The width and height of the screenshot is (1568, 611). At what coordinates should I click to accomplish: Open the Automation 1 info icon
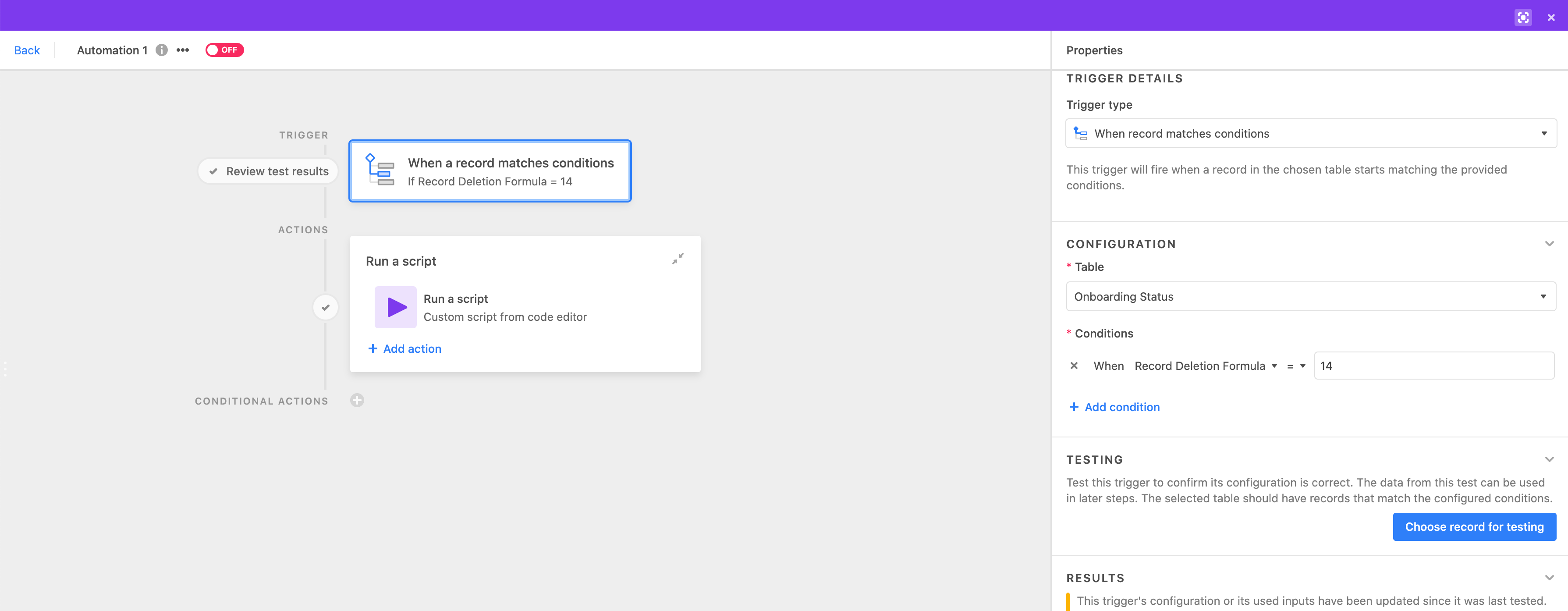click(161, 50)
